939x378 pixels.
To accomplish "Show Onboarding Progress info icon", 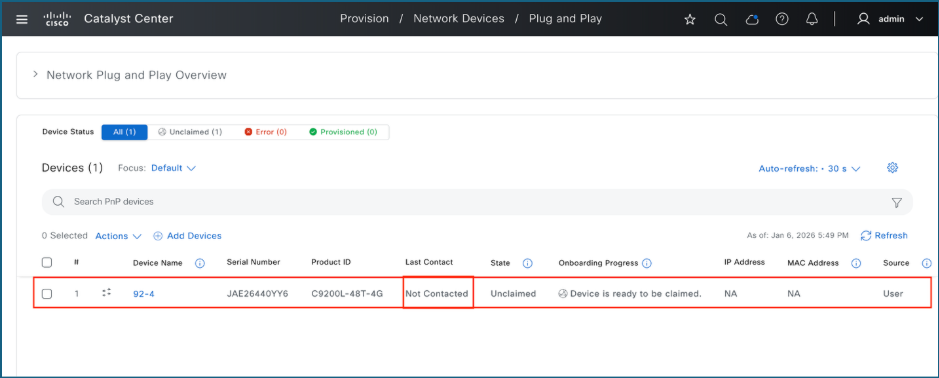I will pyautogui.click(x=647, y=263).
